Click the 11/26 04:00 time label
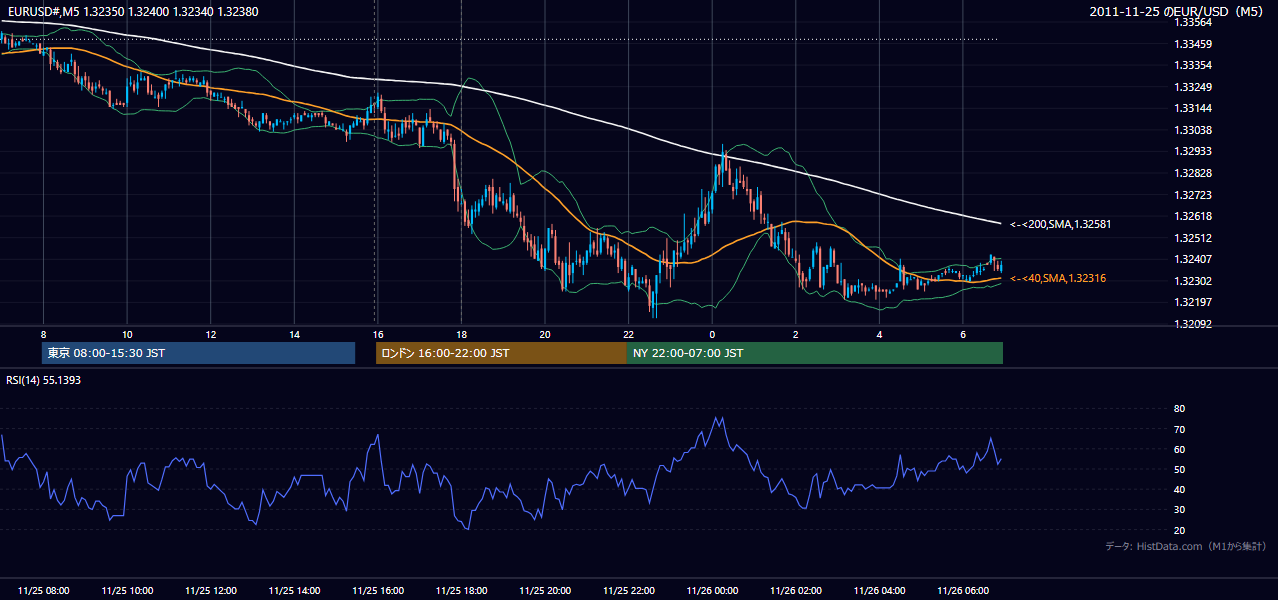Viewport: 1278px width, 600px height. (879, 591)
